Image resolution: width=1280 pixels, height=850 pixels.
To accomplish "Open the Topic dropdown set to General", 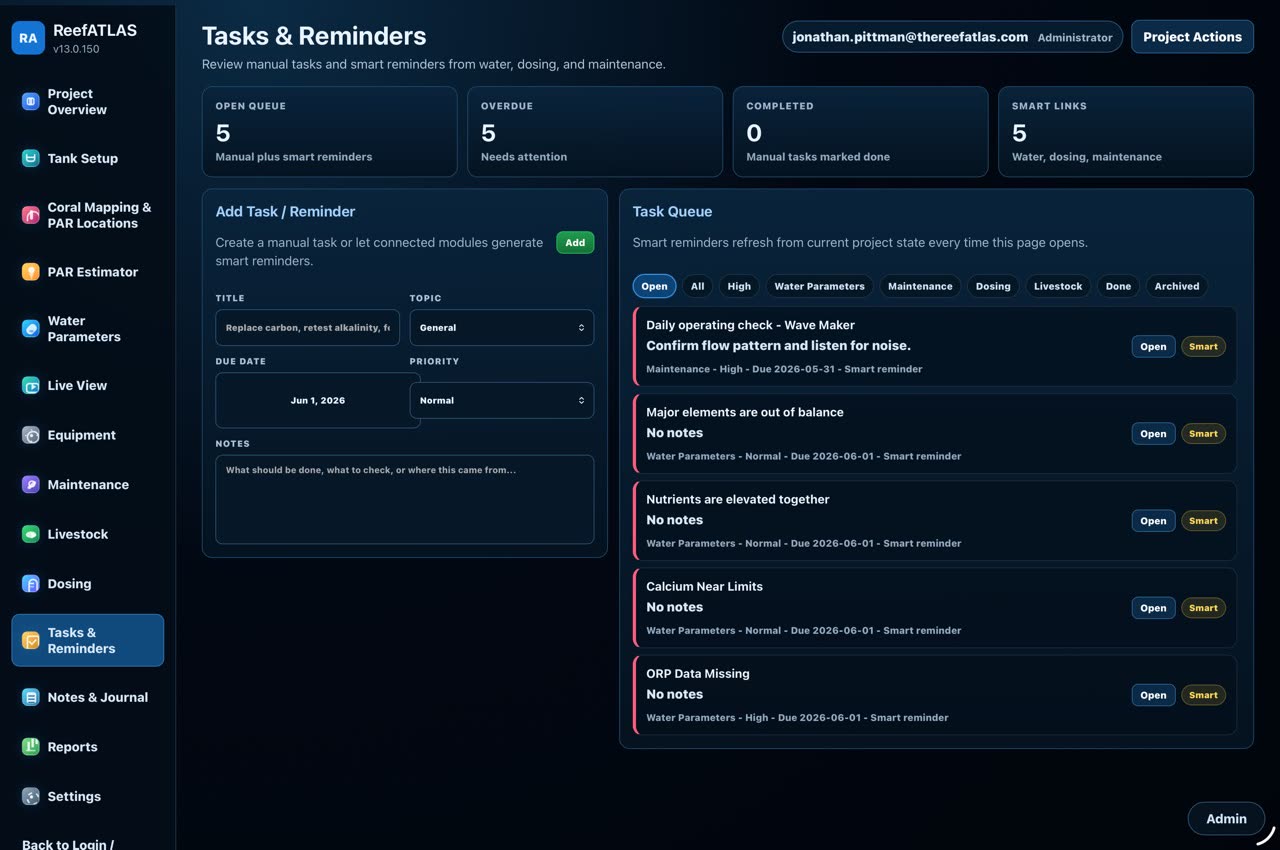I will coord(501,327).
